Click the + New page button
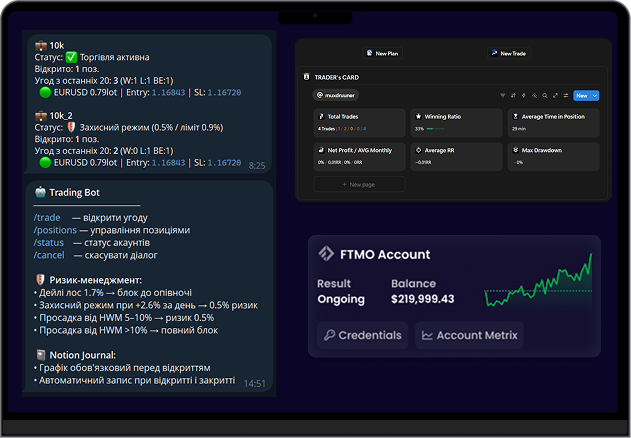The width and height of the screenshot is (631, 438). (x=359, y=184)
